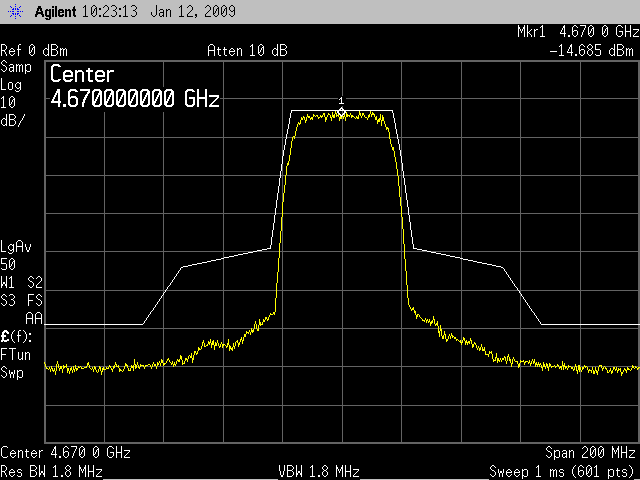Select the Log scale type label
Screen dimensions: 640x480
click(13, 84)
